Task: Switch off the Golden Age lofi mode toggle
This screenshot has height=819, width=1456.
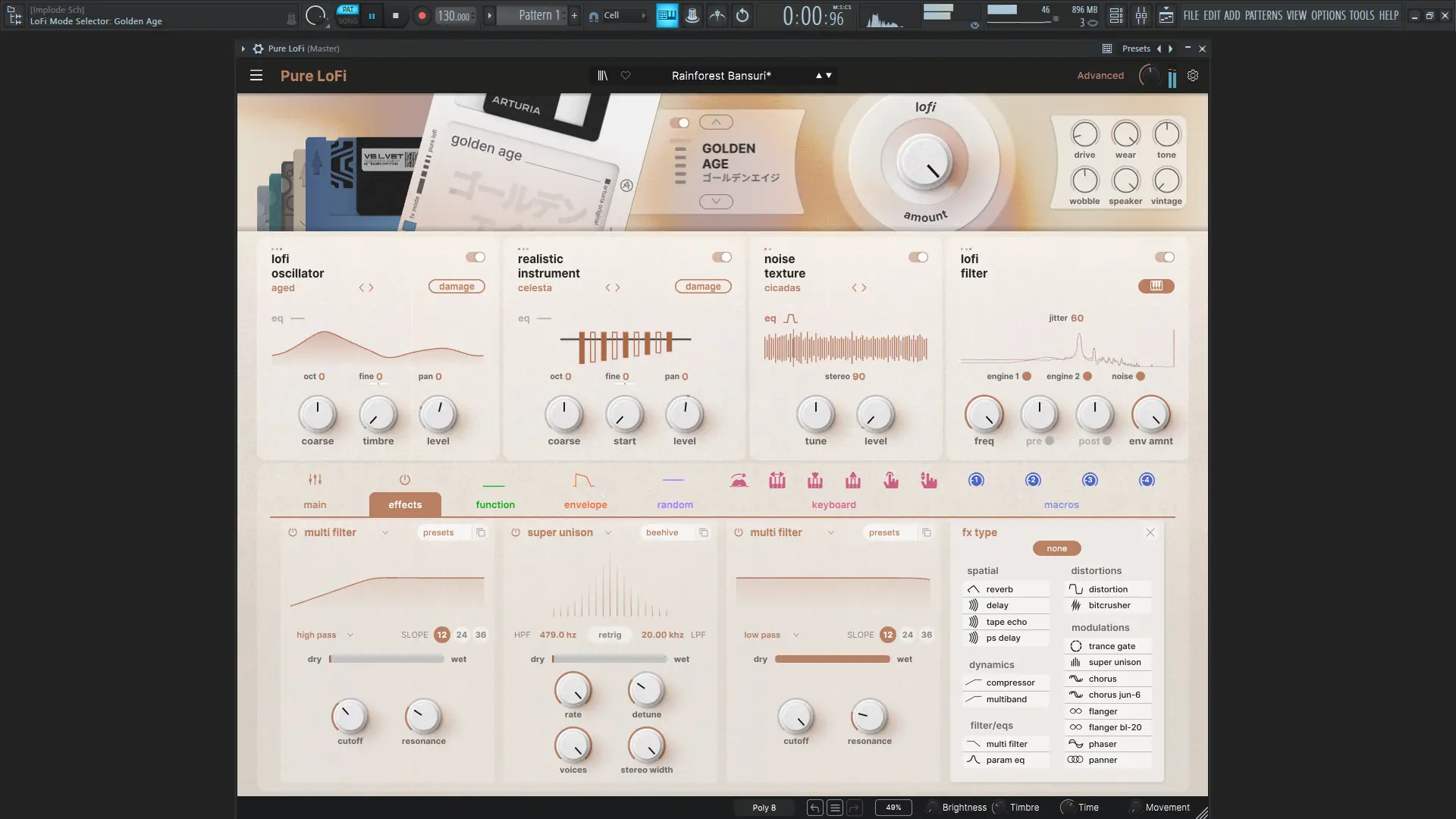Action: 679,123
